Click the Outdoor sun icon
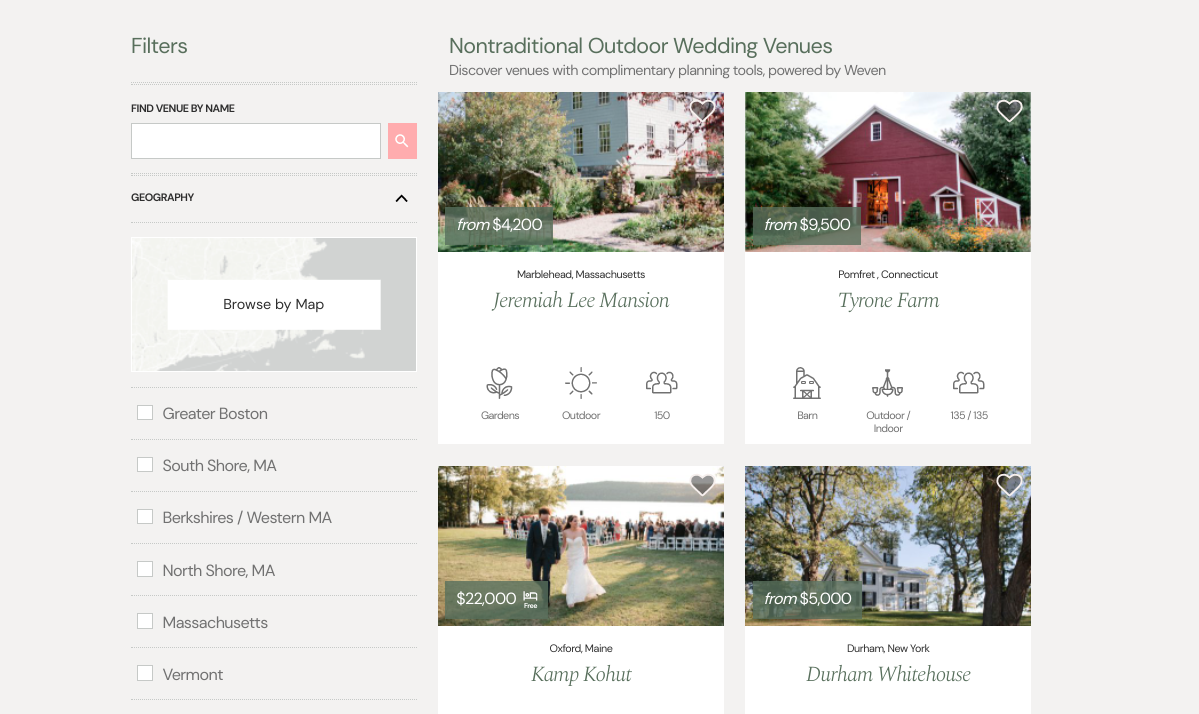 pos(581,383)
